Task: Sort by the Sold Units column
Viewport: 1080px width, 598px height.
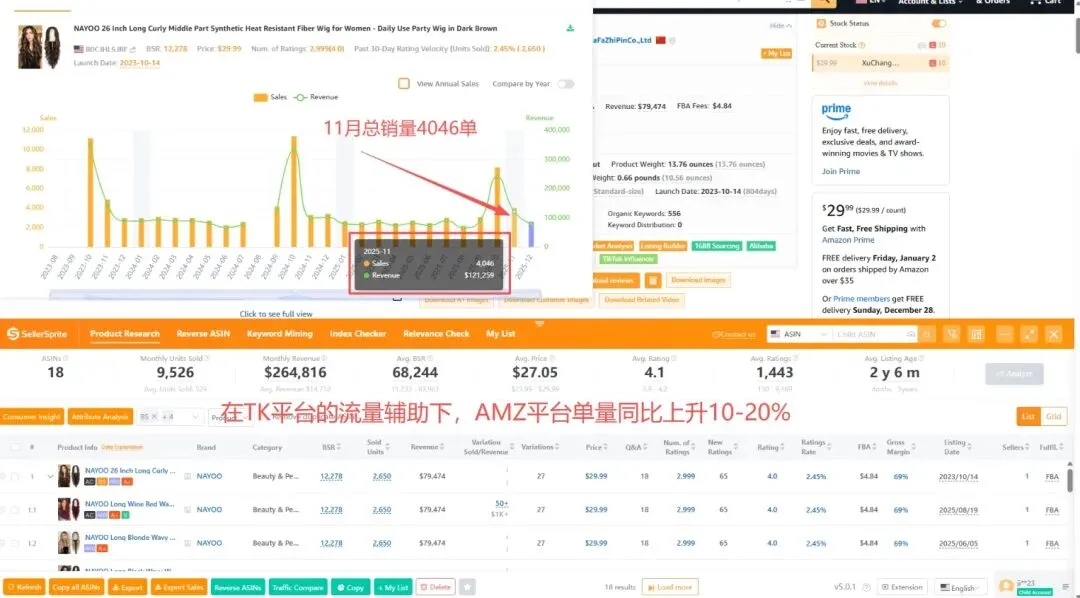Action: [377, 447]
